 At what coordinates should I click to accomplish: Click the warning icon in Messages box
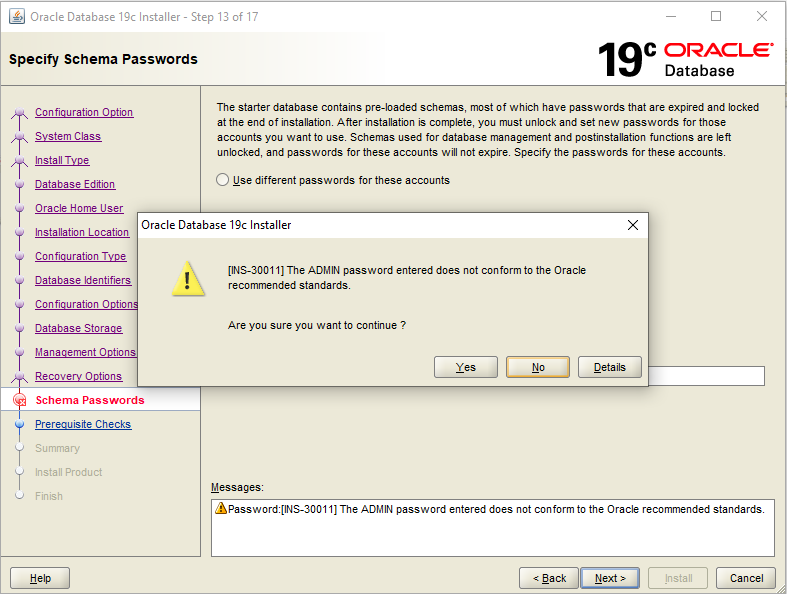click(220, 508)
